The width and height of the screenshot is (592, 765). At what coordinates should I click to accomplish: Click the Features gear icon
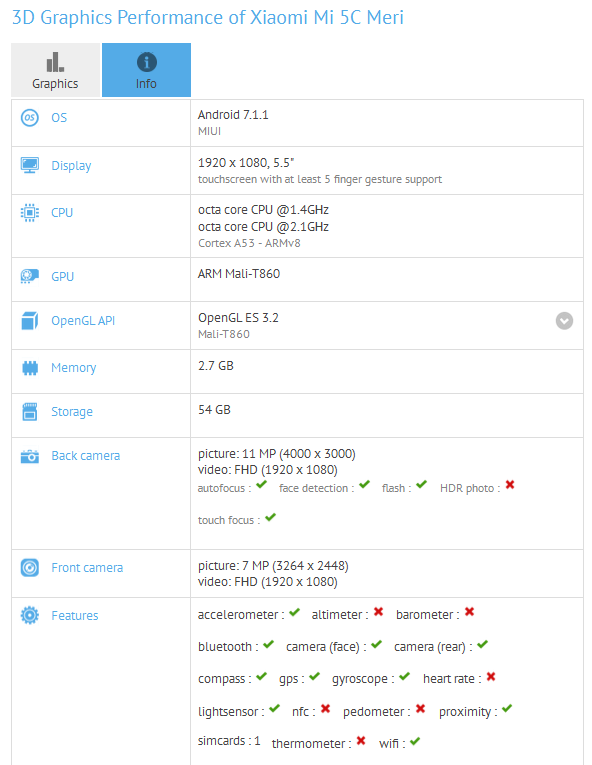point(30,615)
